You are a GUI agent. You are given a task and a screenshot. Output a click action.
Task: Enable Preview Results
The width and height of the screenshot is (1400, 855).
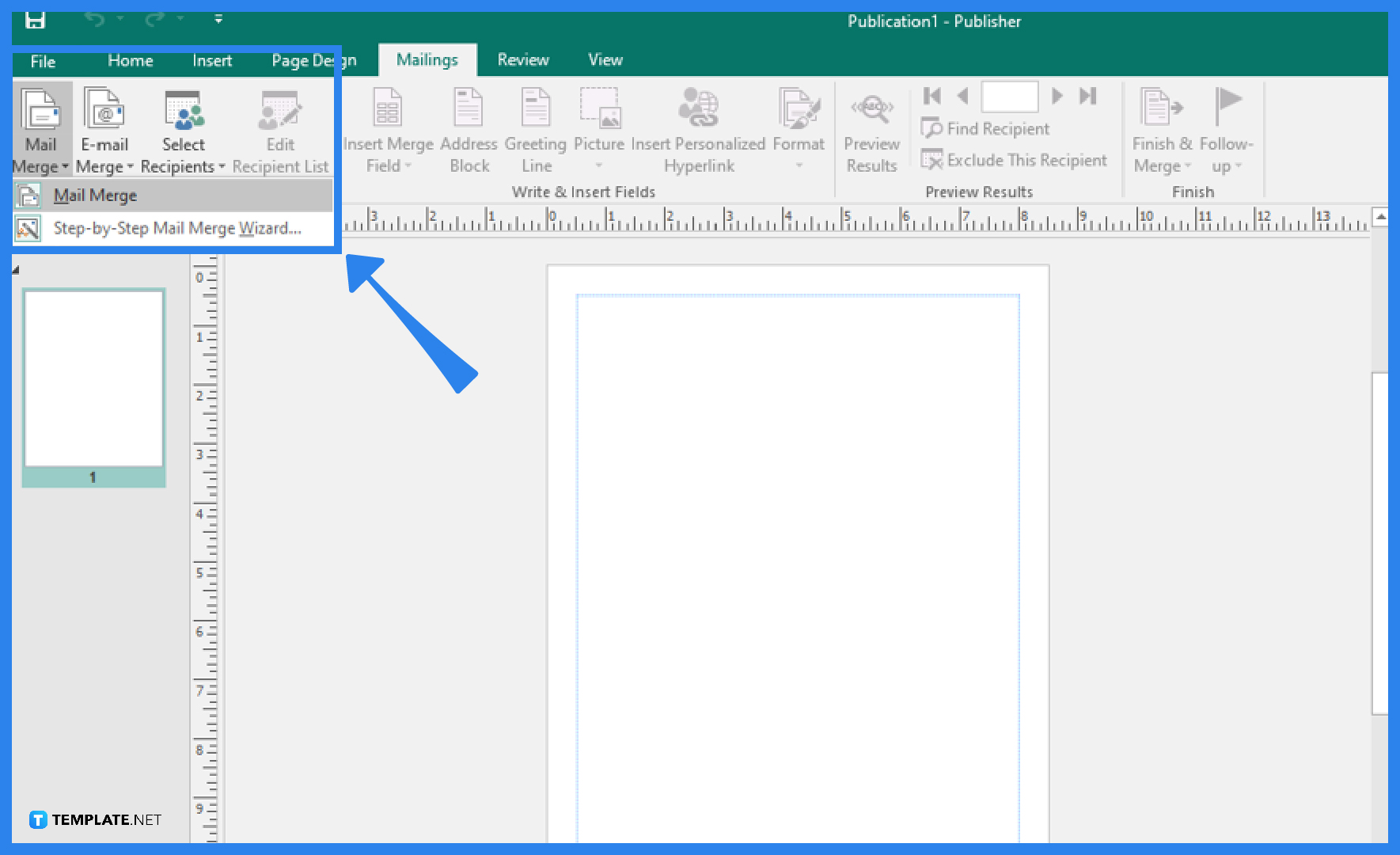[x=871, y=129]
